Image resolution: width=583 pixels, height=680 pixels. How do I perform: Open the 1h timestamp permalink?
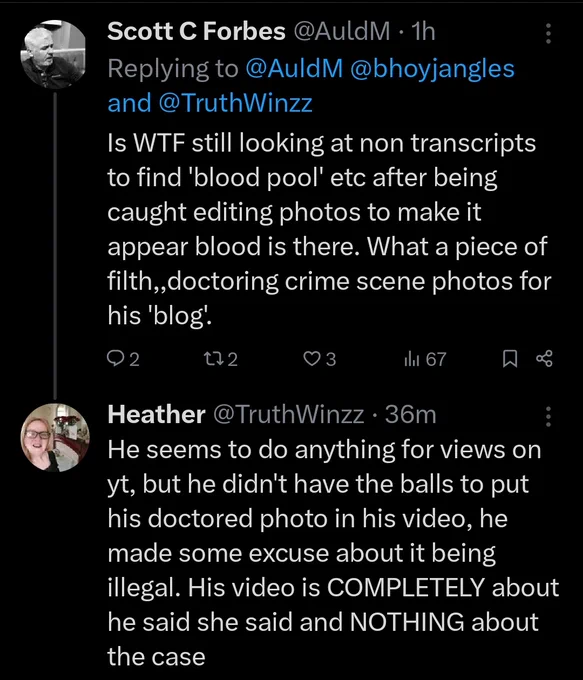coord(423,31)
